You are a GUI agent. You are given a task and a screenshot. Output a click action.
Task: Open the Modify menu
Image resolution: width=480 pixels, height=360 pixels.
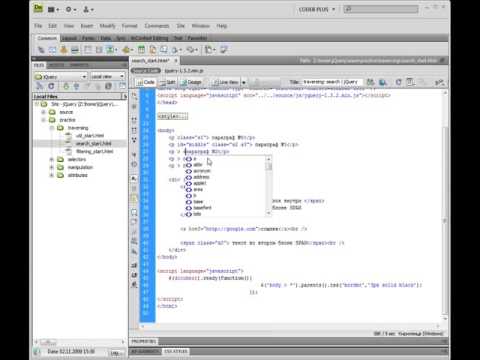107,26
